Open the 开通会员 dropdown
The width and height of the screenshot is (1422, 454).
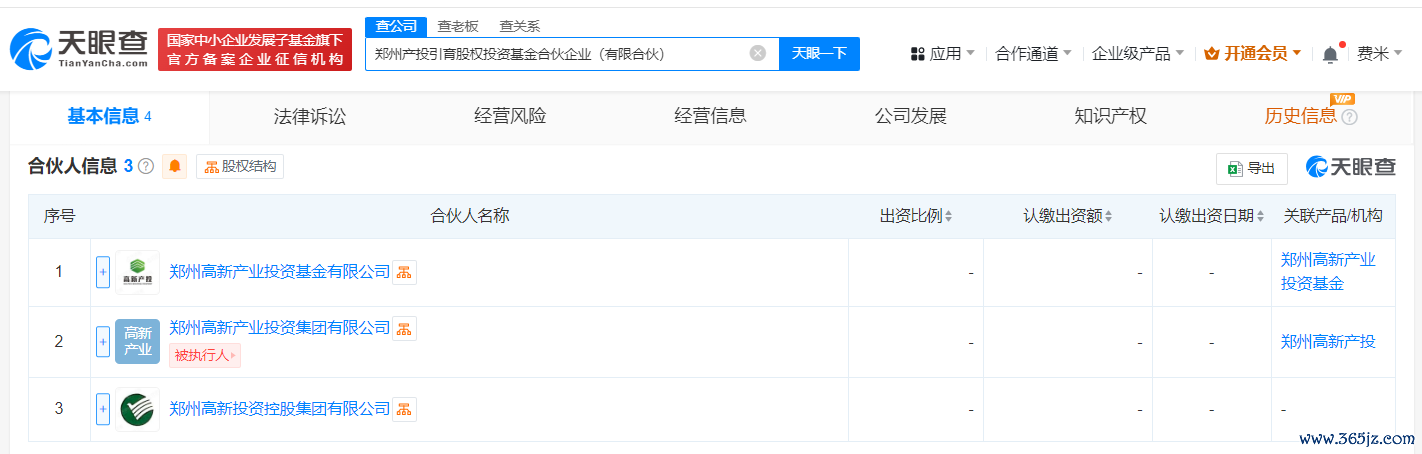pos(1253,54)
